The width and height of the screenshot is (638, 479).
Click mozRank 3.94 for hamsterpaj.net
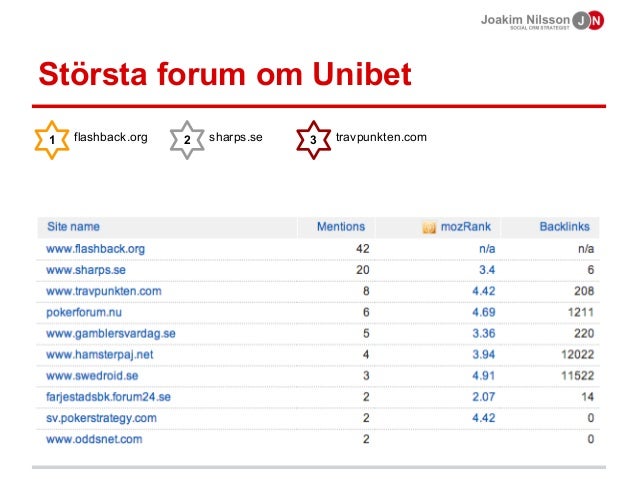click(x=483, y=354)
